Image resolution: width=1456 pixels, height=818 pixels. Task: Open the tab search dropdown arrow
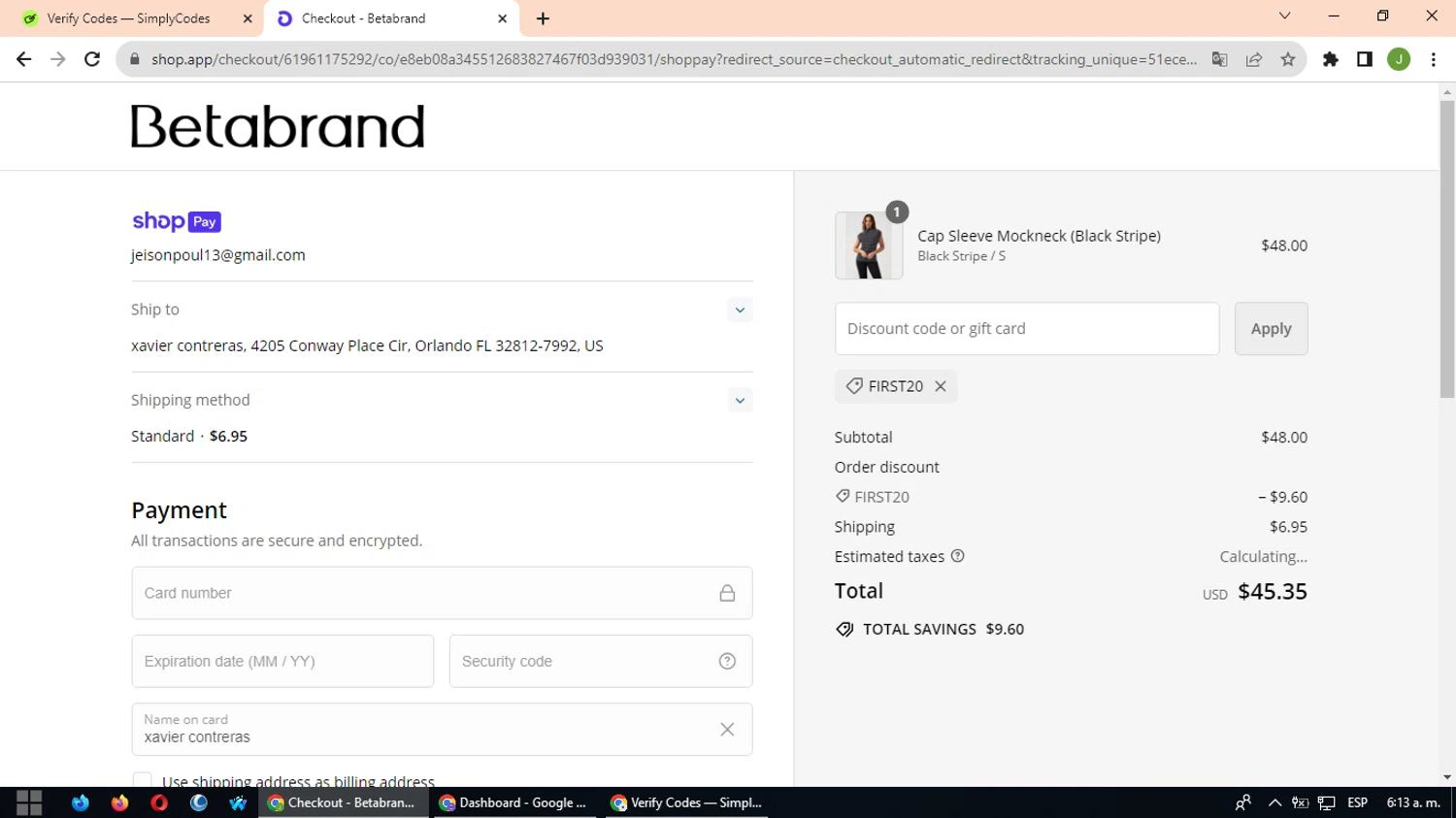tap(1284, 16)
